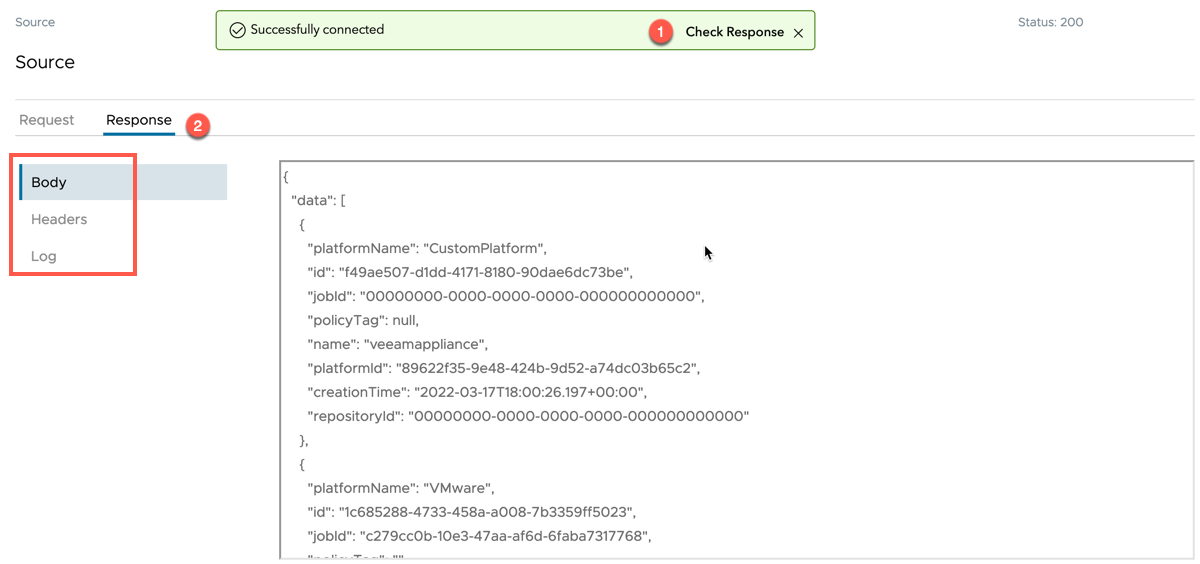The width and height of the screenshot is (1200, 564).
Task: Click the repositoryId all-zeros line
Action: pyautogui.click(x=528, y=416)
